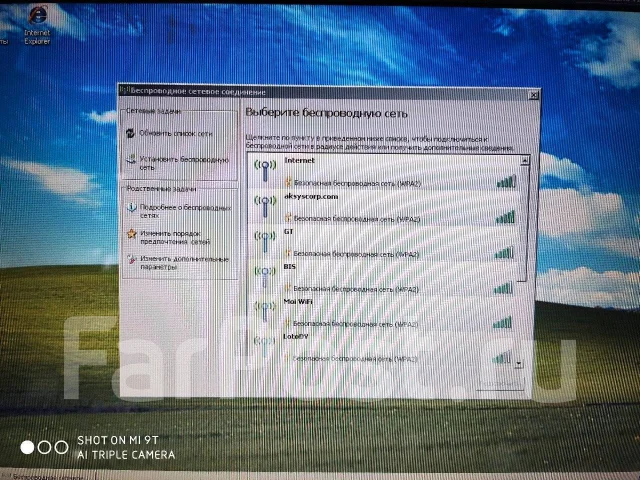Image resolution: width=640 pixels, height=480 pixels.
Task: Click refresh network list icon
Action: [x=130, y=133]
